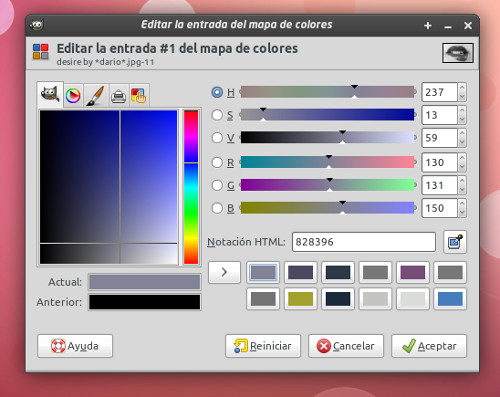Click the red field showing 130
The image size is (500, 397).
439,162
